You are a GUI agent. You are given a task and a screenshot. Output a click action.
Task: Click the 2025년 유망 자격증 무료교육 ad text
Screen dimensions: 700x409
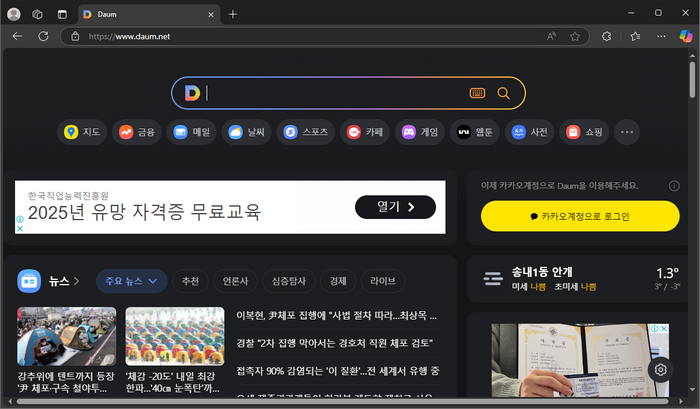point(144,212)
